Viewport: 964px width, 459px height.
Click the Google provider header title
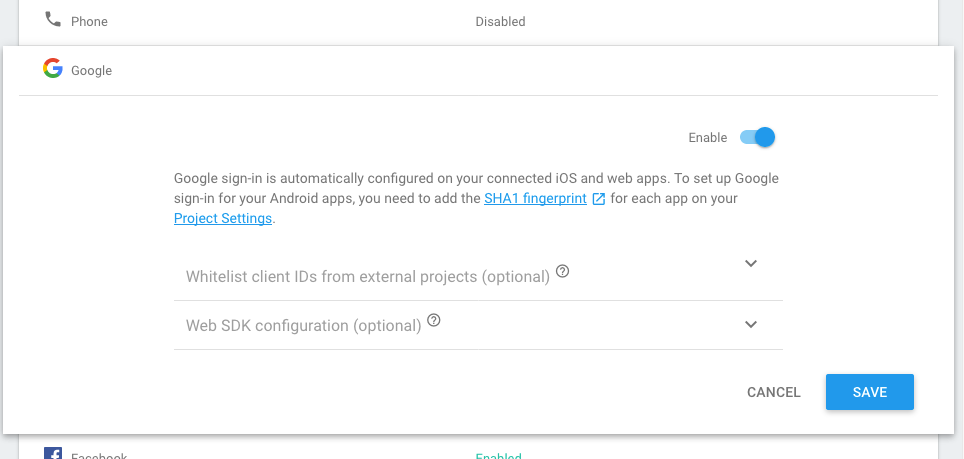(92, 71)
